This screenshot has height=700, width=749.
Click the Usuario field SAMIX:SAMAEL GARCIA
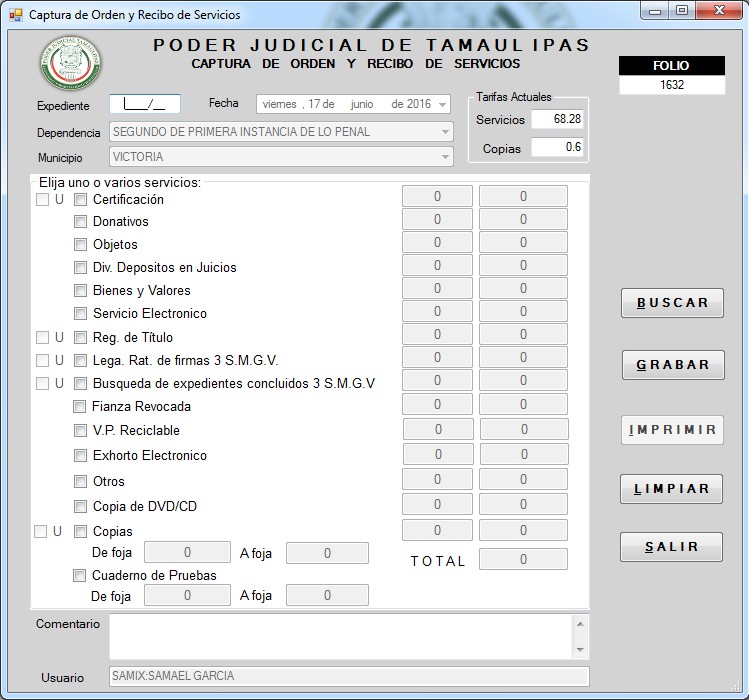[349, 676]
